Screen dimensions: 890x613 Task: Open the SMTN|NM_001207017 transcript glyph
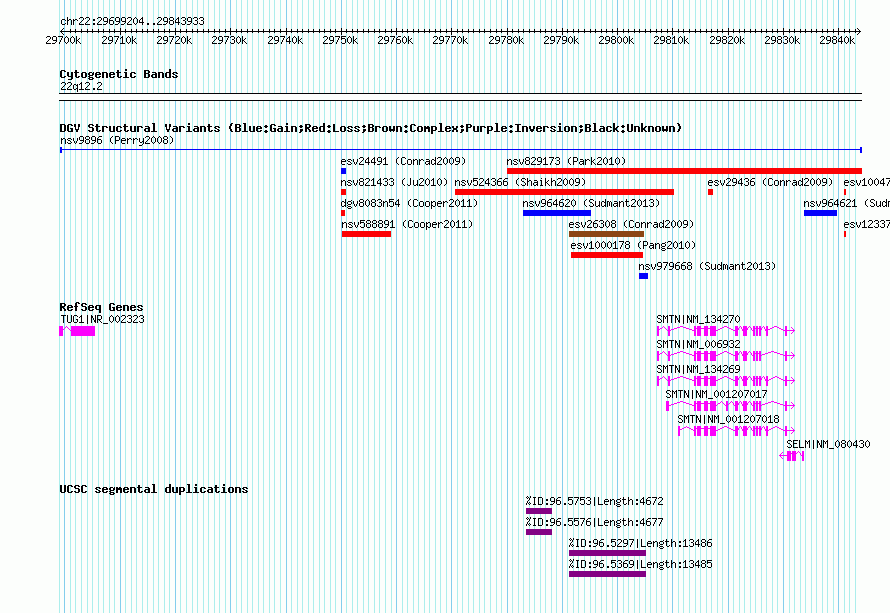click(x=731, y=406)
